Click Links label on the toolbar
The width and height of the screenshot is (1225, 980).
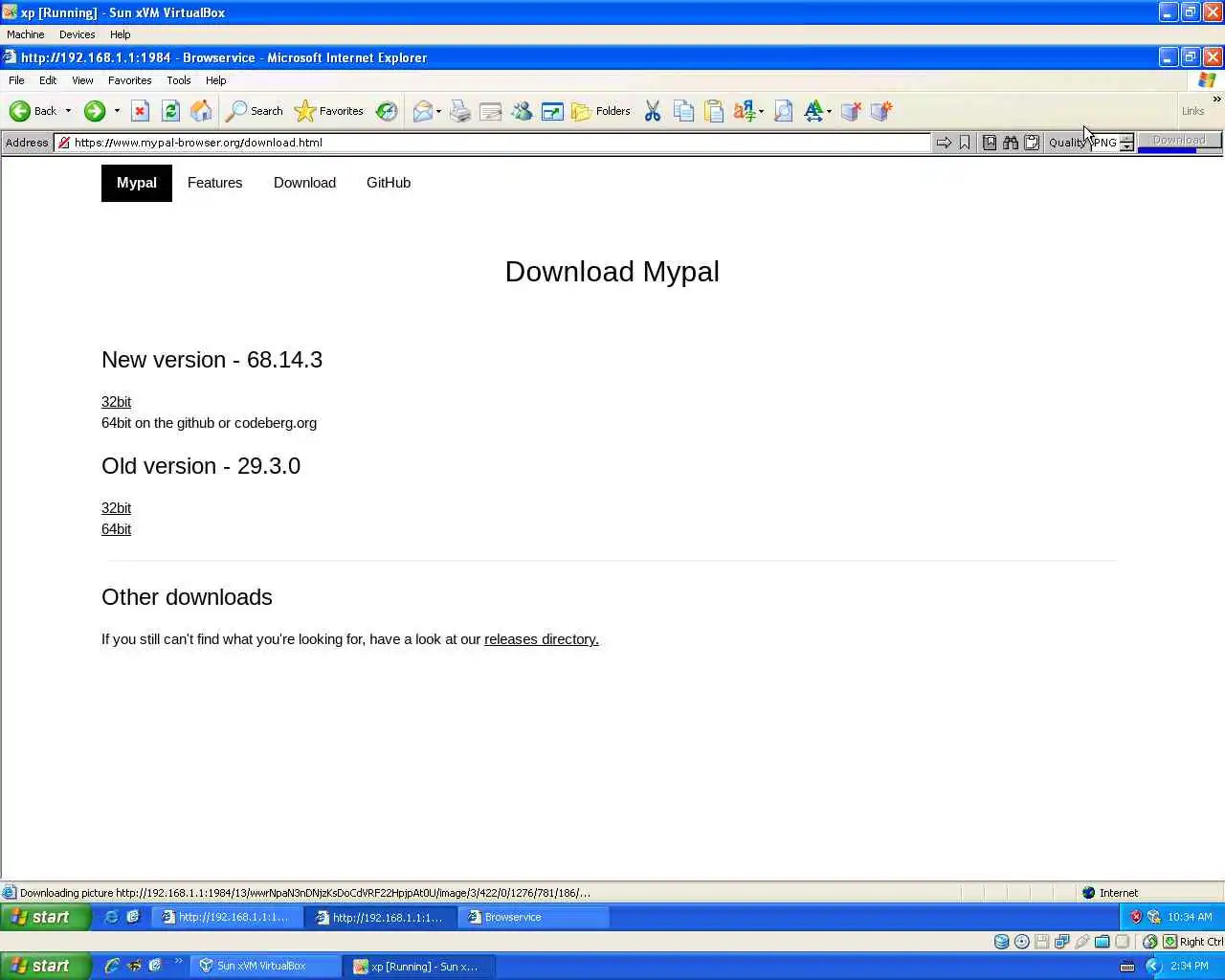pyautogui.click(x=1192, y=111)
